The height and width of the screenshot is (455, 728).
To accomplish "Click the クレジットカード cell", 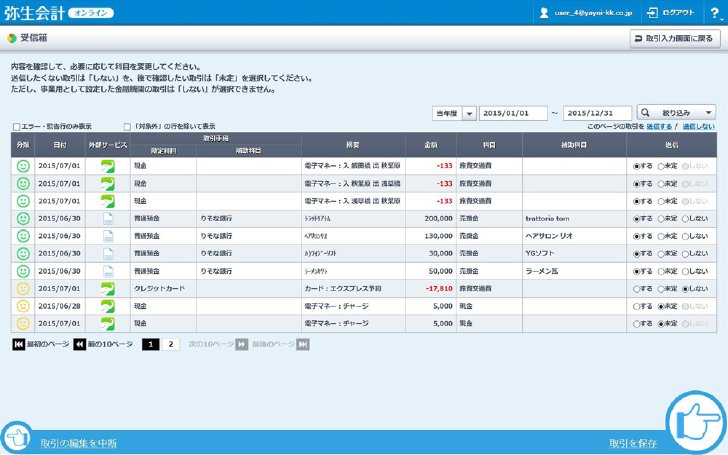I will pyautogui.click(x=163, y=288).
